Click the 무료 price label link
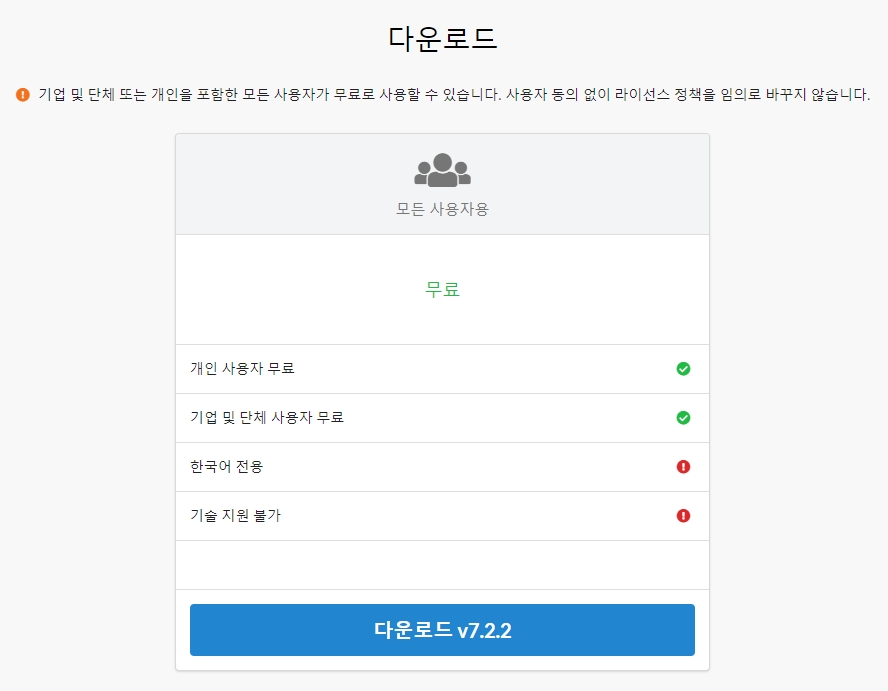 [x=443, y=288]
